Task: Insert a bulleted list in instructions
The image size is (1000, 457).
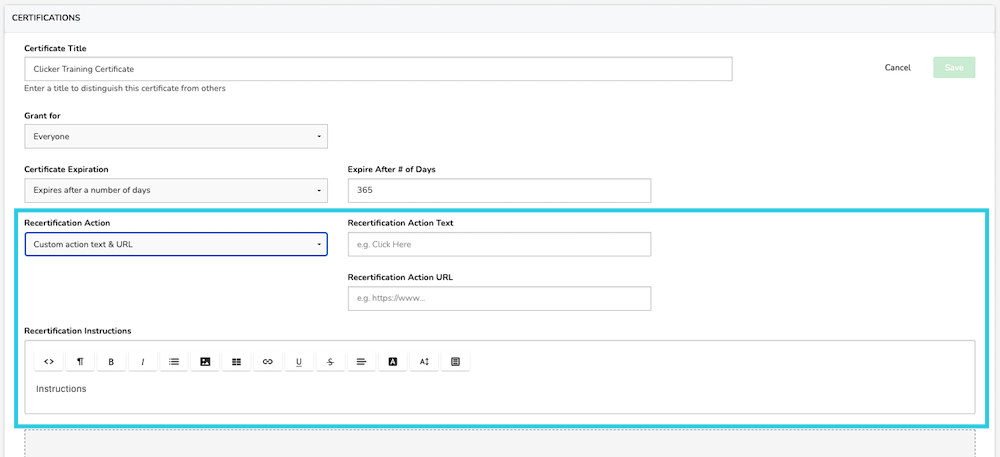Action: tap(174, 361)
